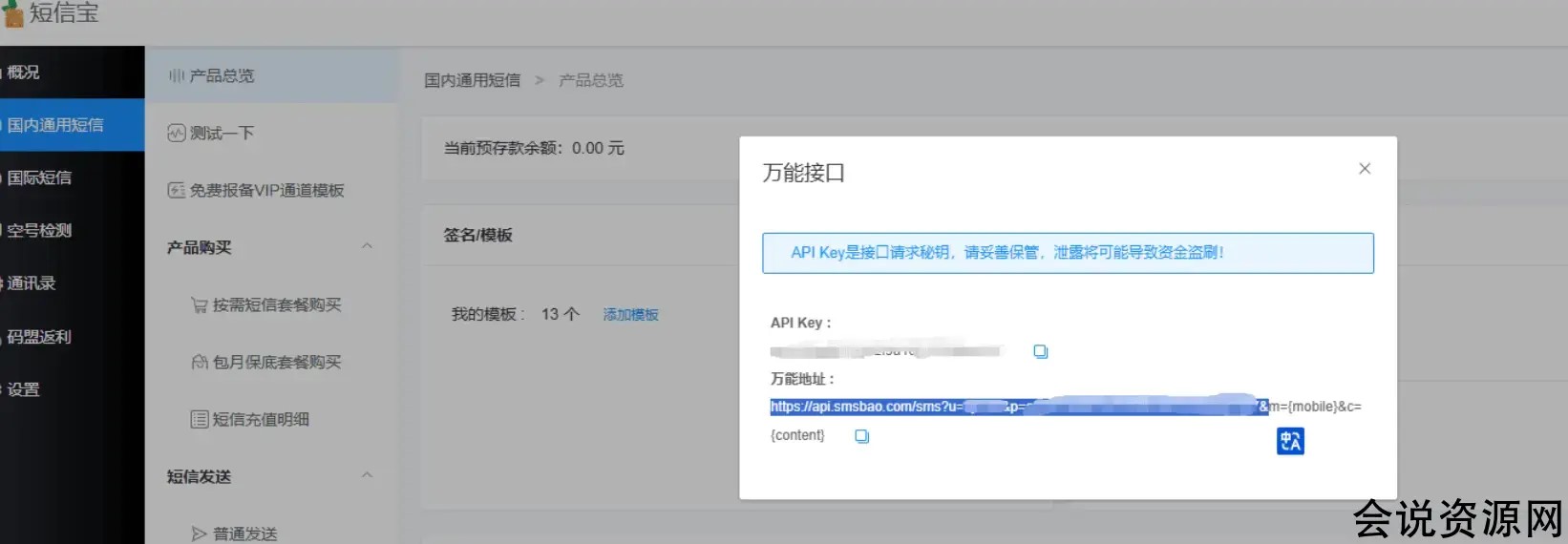Click the 万能地址 label
Viewport: 1568px width, 544px height.
click(x=802, y=379)
